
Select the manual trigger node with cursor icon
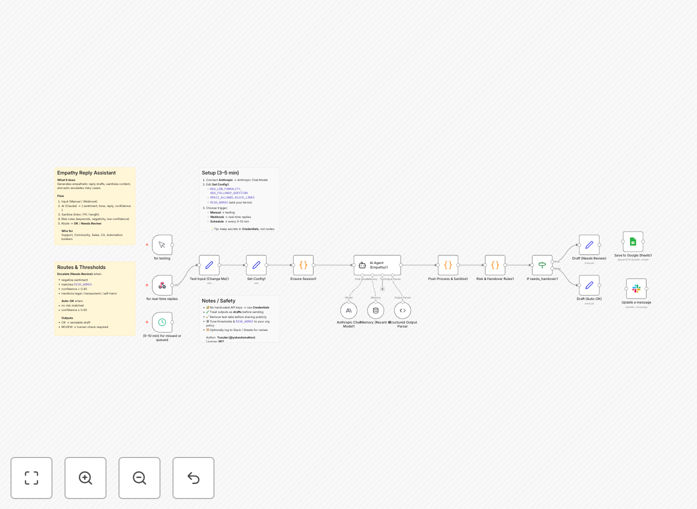(162, 245)
